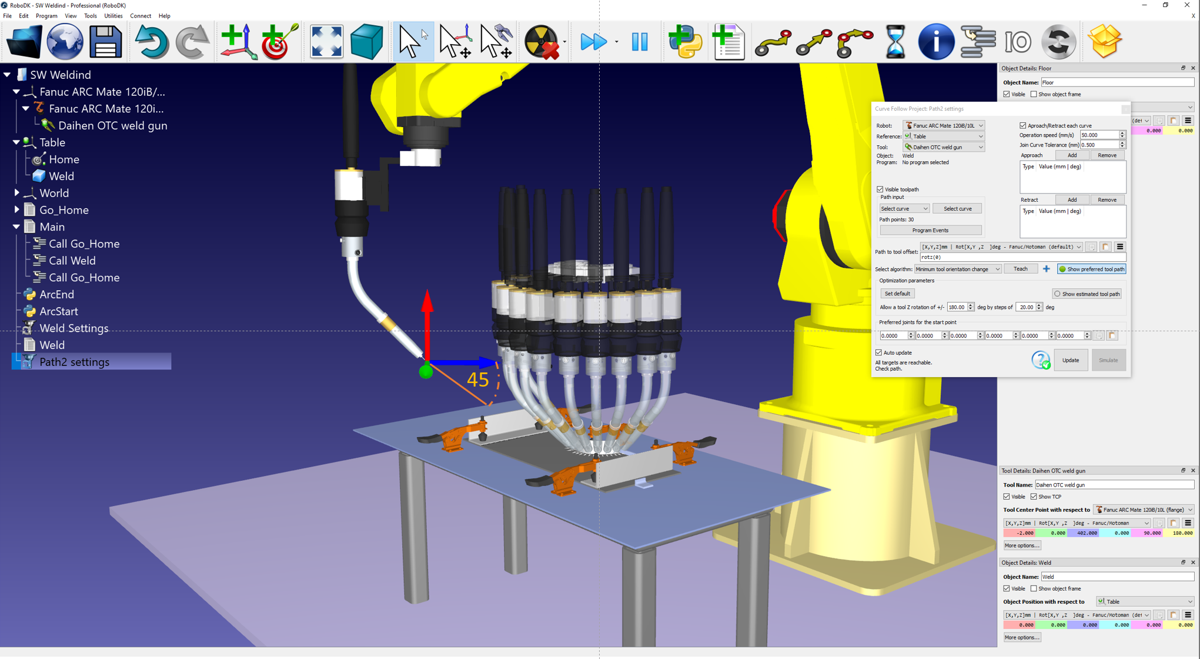This screenshot has height=659, width=1200.
Task: Open the Connect menu
Action: point(140,16)
